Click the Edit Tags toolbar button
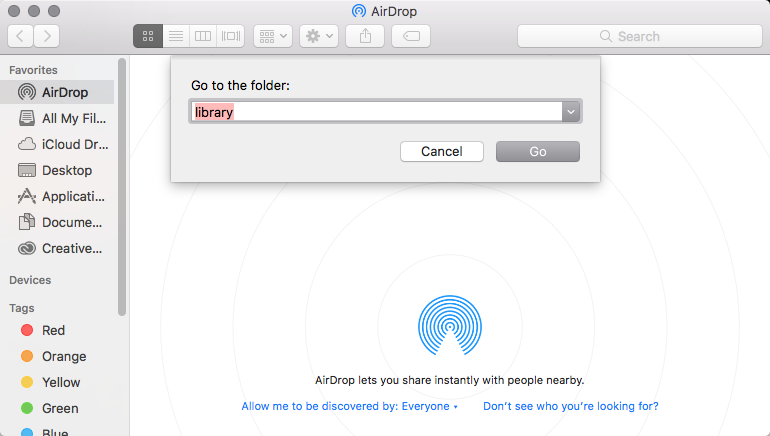 pos(411,36)
